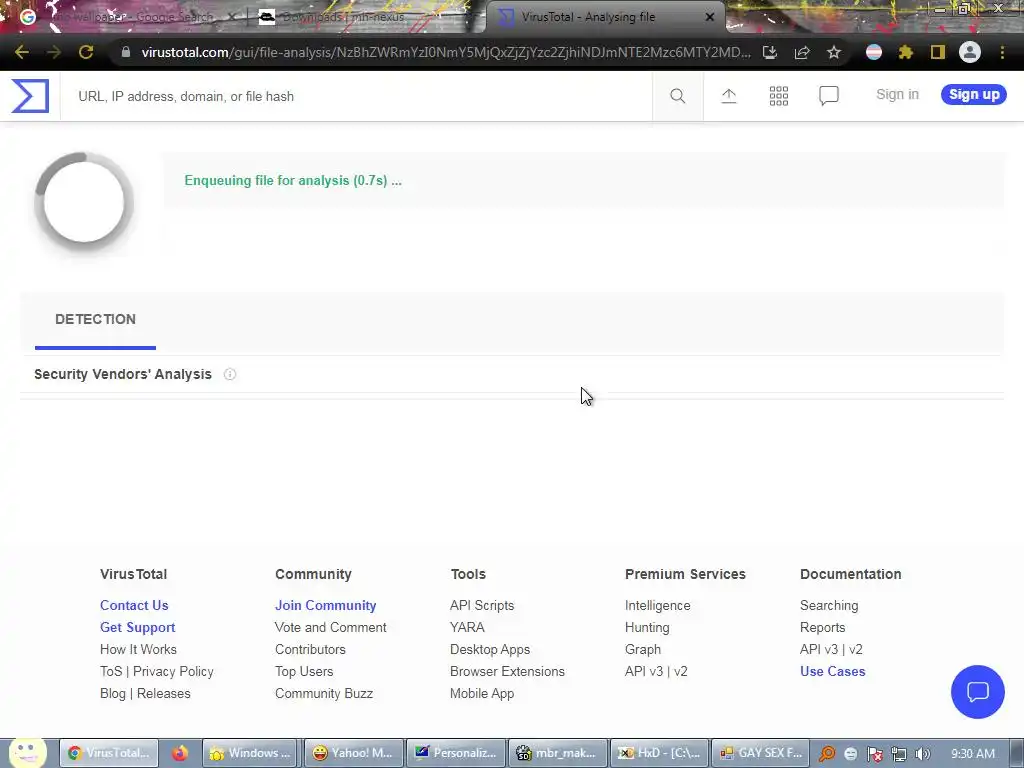This screenshot has width=1024, height=768.
Task: Open the Community Buzz link
Action: pos(324,694)
